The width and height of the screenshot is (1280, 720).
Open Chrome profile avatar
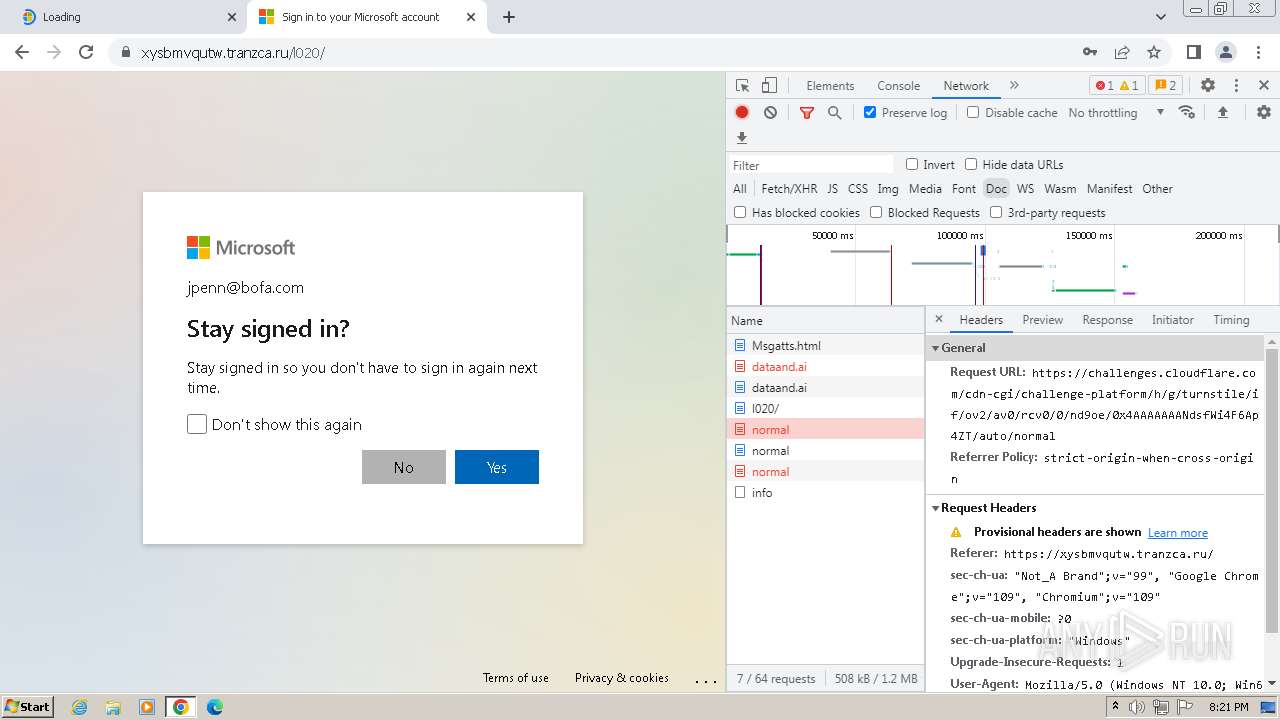(x=1225, y=52)
